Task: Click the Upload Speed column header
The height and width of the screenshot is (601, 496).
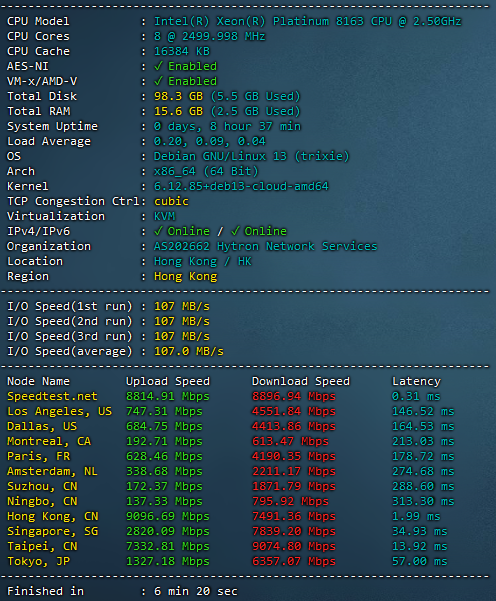Action: [x=168, y=381]
